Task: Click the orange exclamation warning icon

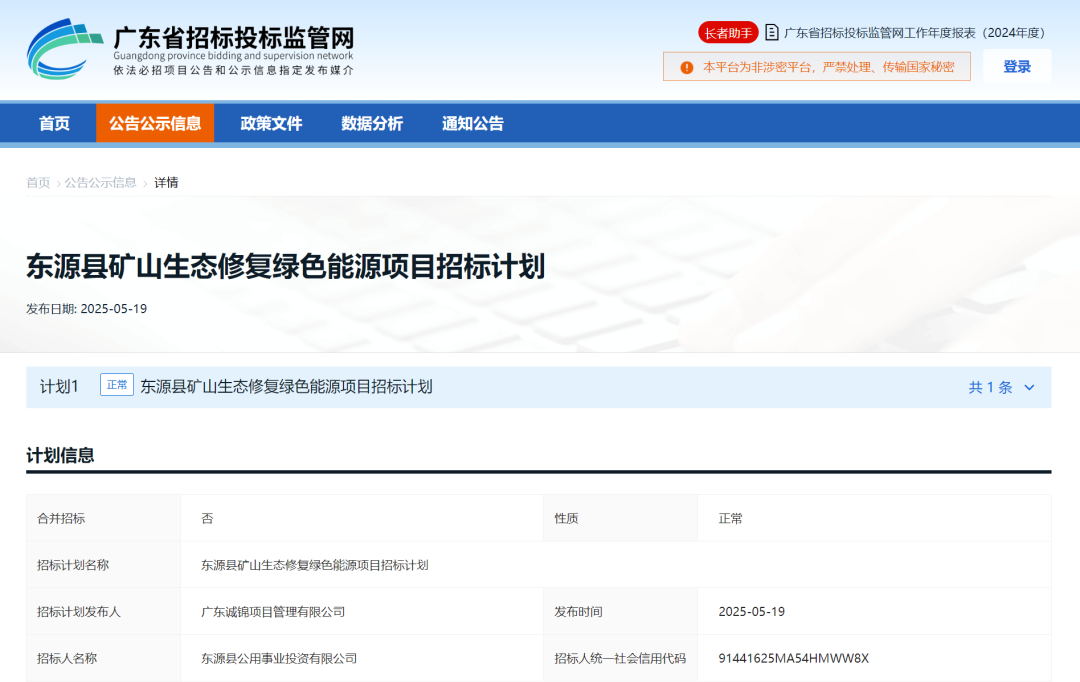Action: (686, 67)
